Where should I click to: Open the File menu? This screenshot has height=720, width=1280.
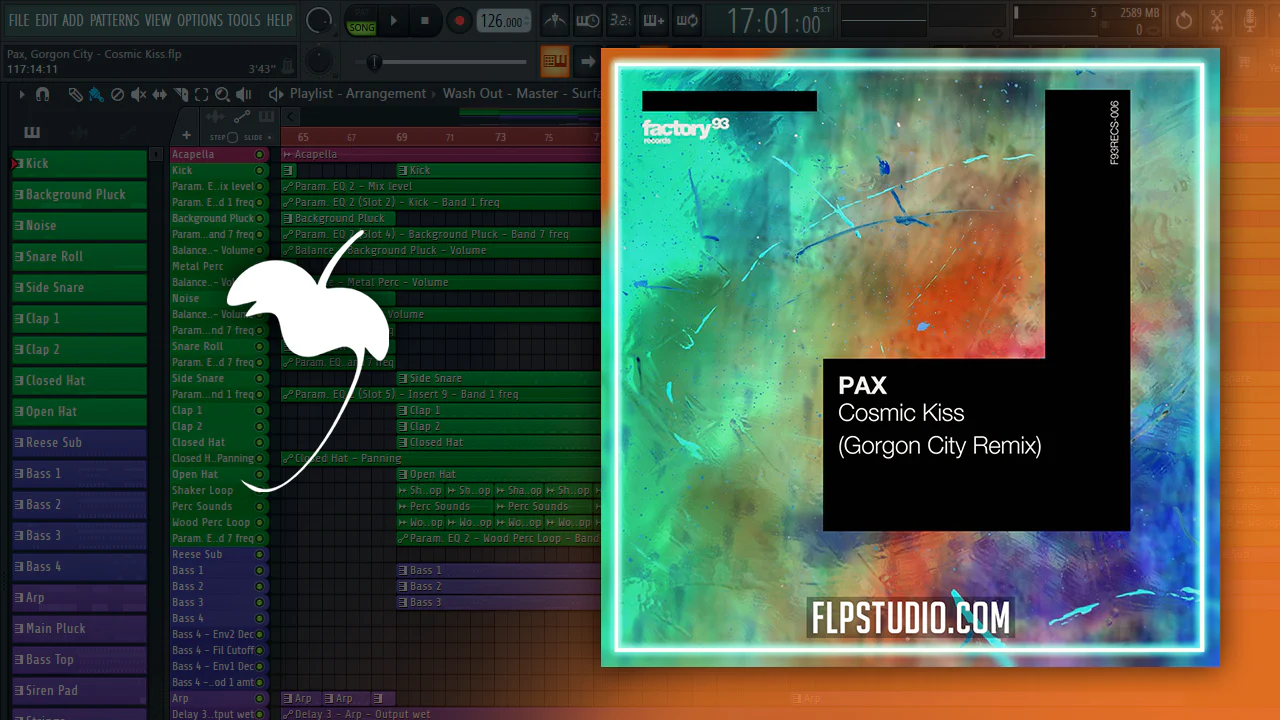click(x=19, y=20)
